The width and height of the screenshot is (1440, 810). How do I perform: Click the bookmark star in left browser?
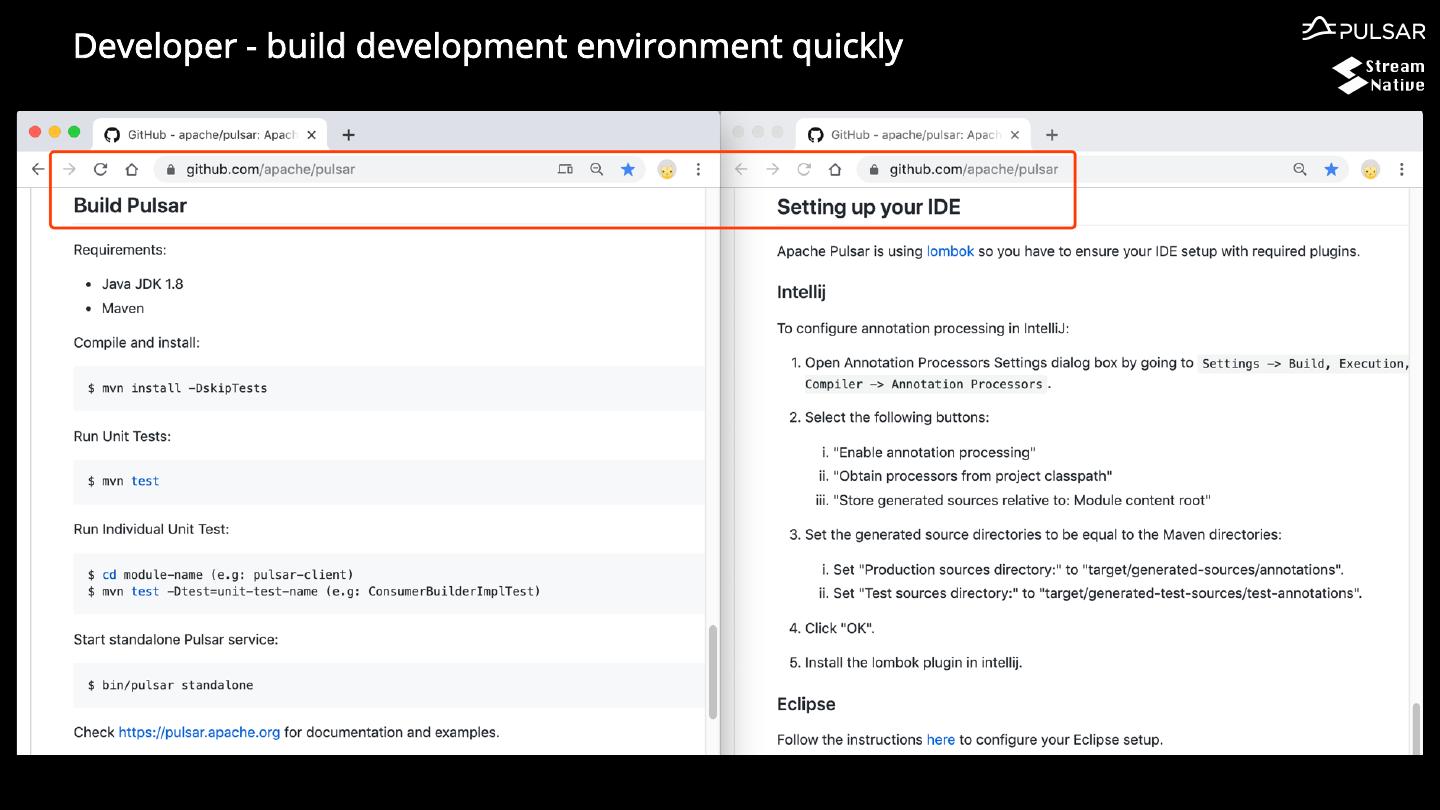click(x=628, y=170)
